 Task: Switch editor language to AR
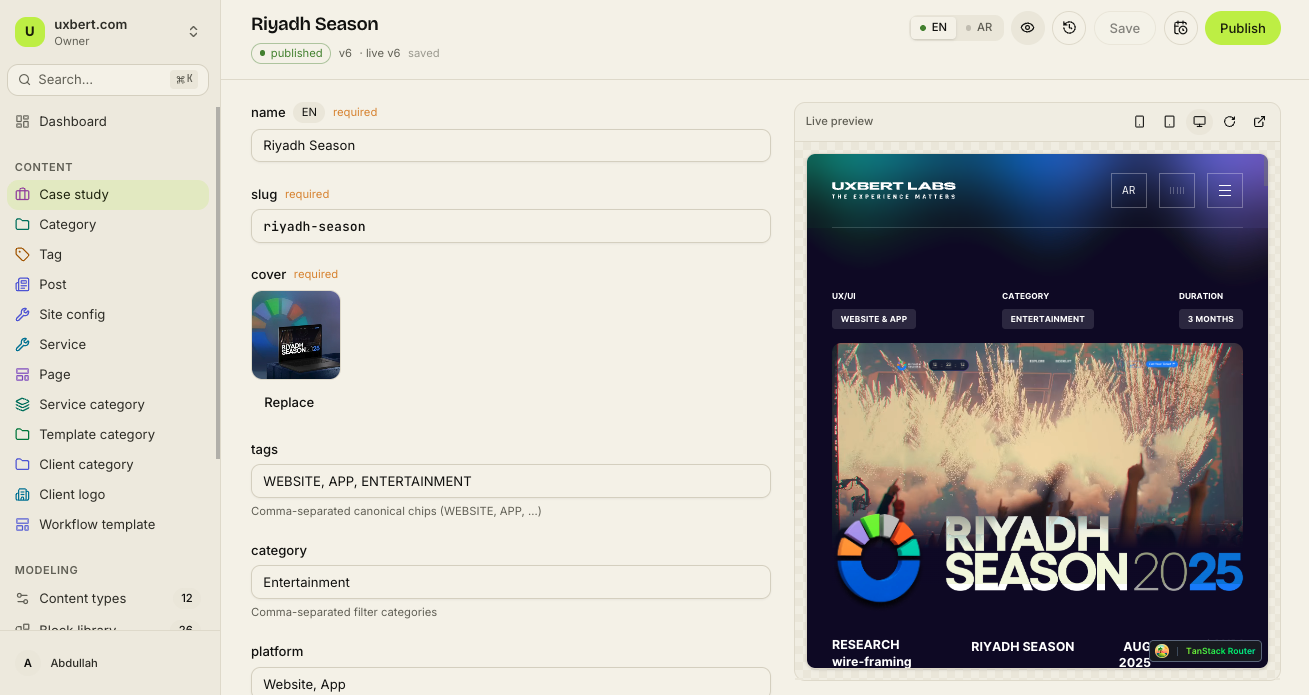tap(979, 28)
